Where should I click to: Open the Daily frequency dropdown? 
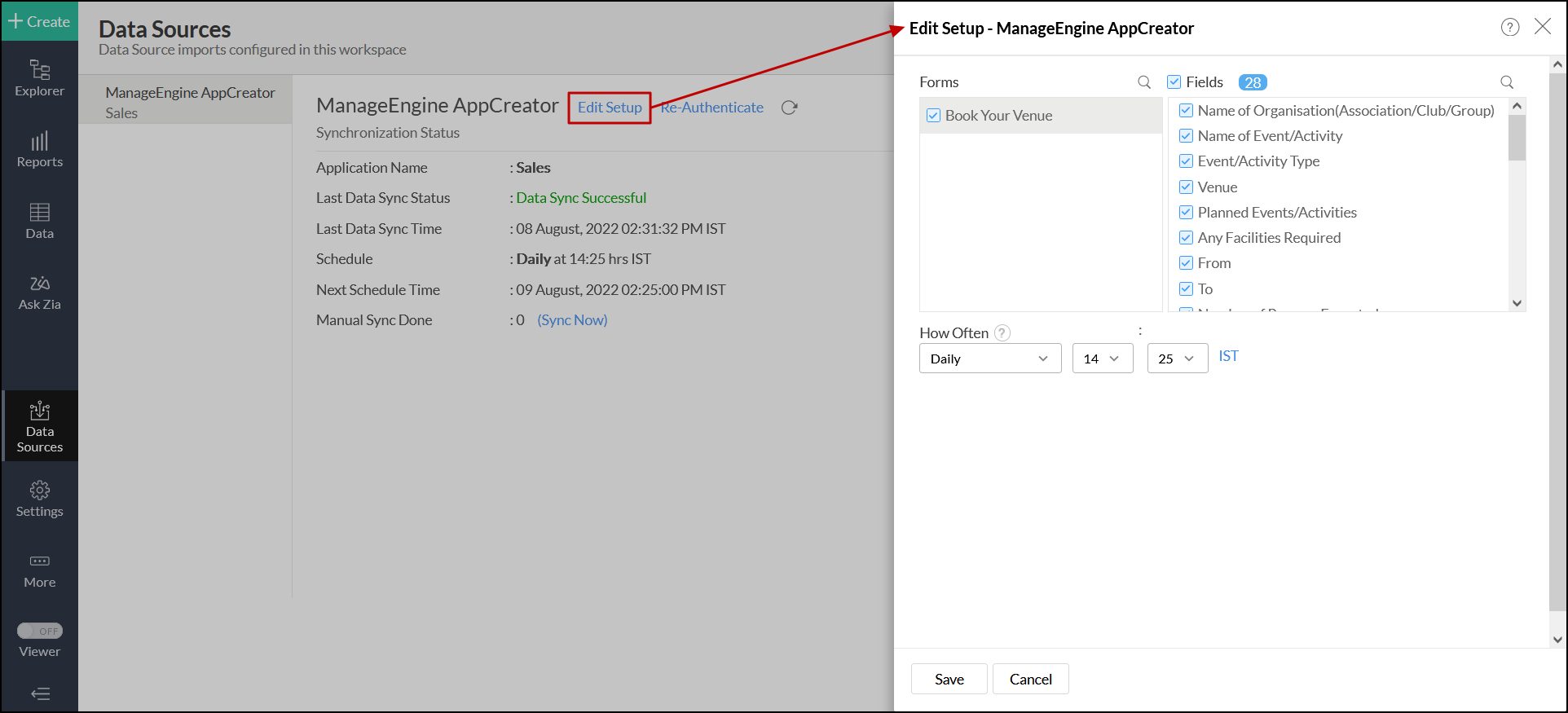coord(989,359)
